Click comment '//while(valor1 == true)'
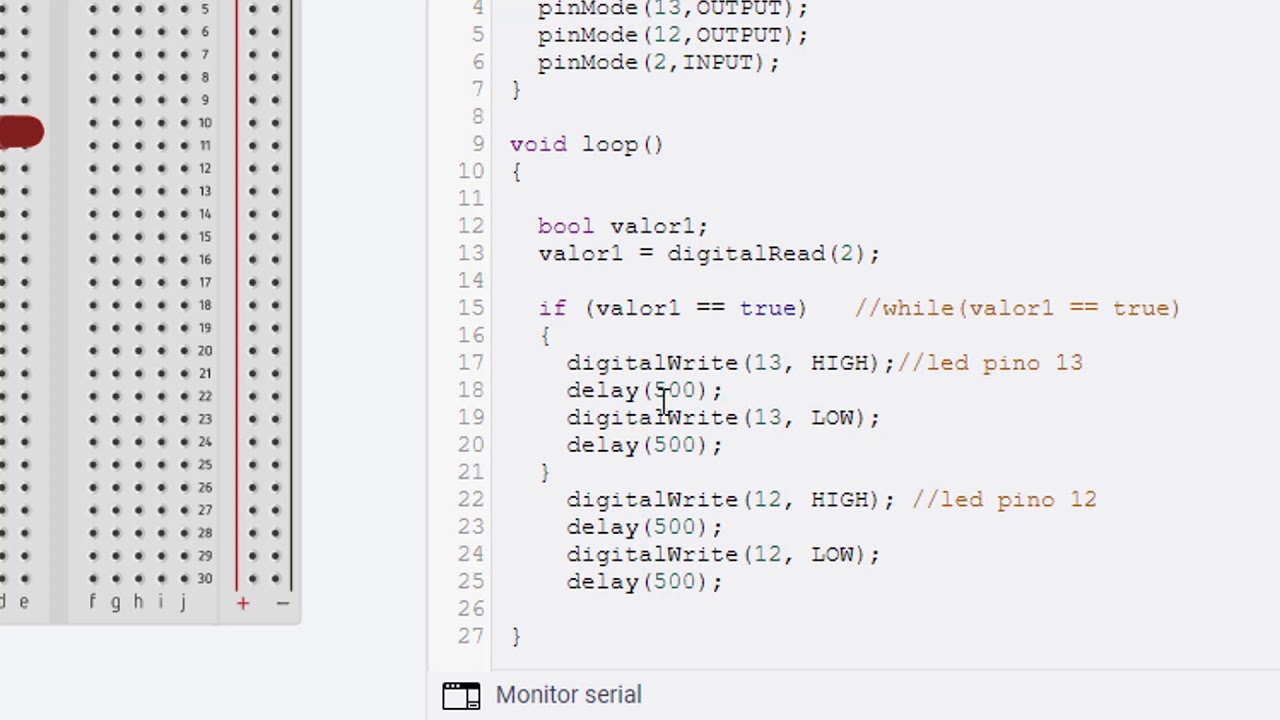Viewport: 1280px width, 720px height. pos(1017,308)
